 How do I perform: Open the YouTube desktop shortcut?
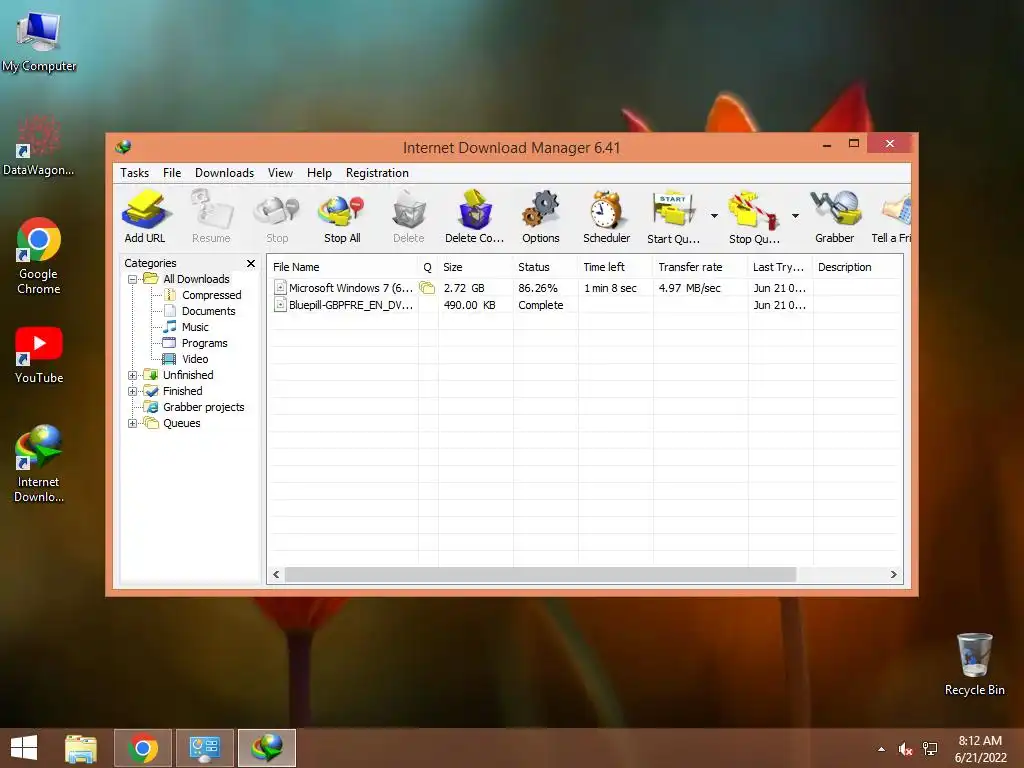pyautogui.click(x=39, y=356)
